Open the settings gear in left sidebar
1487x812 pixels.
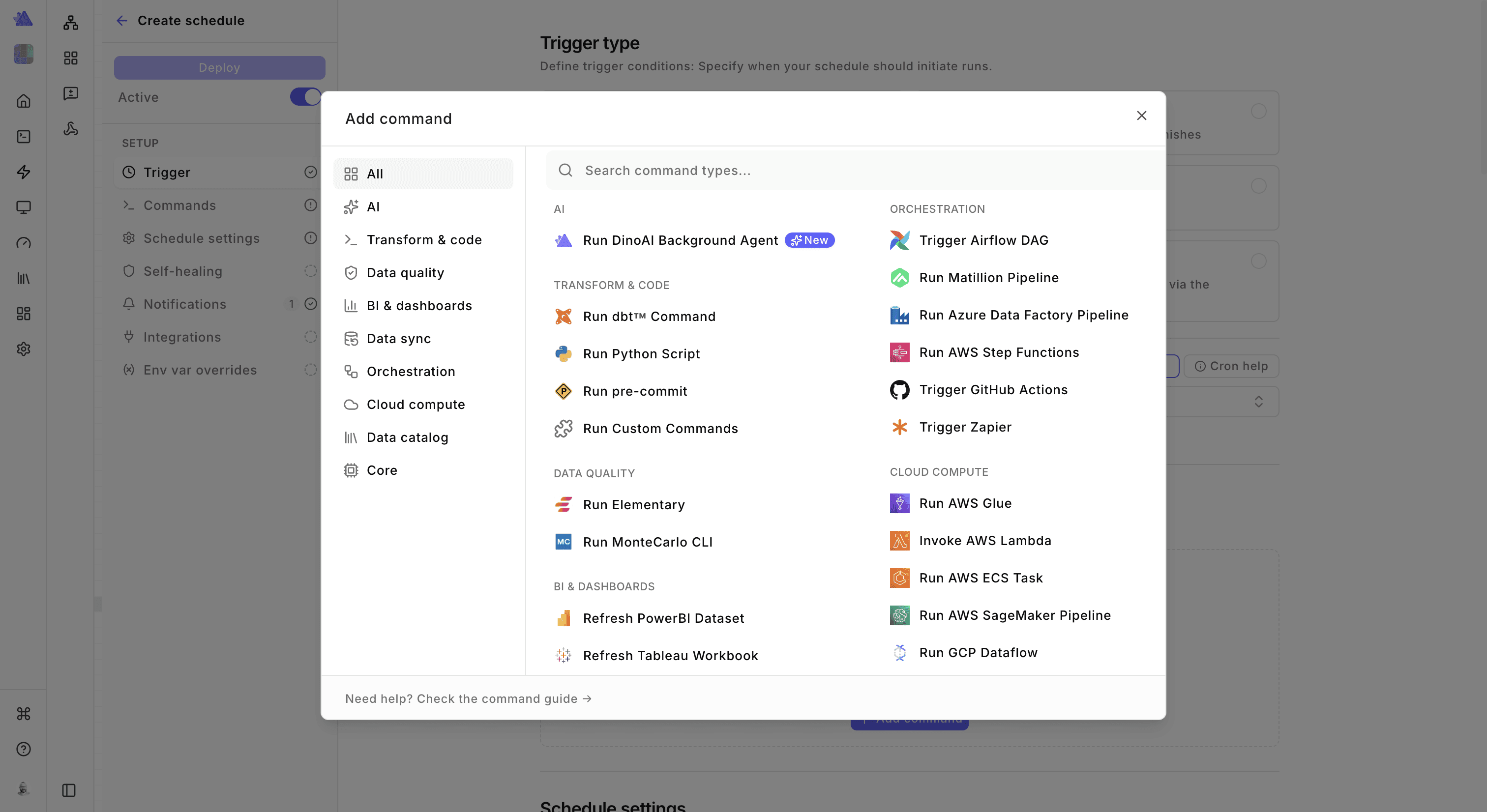pyautogui.click(x=24, y=349)
